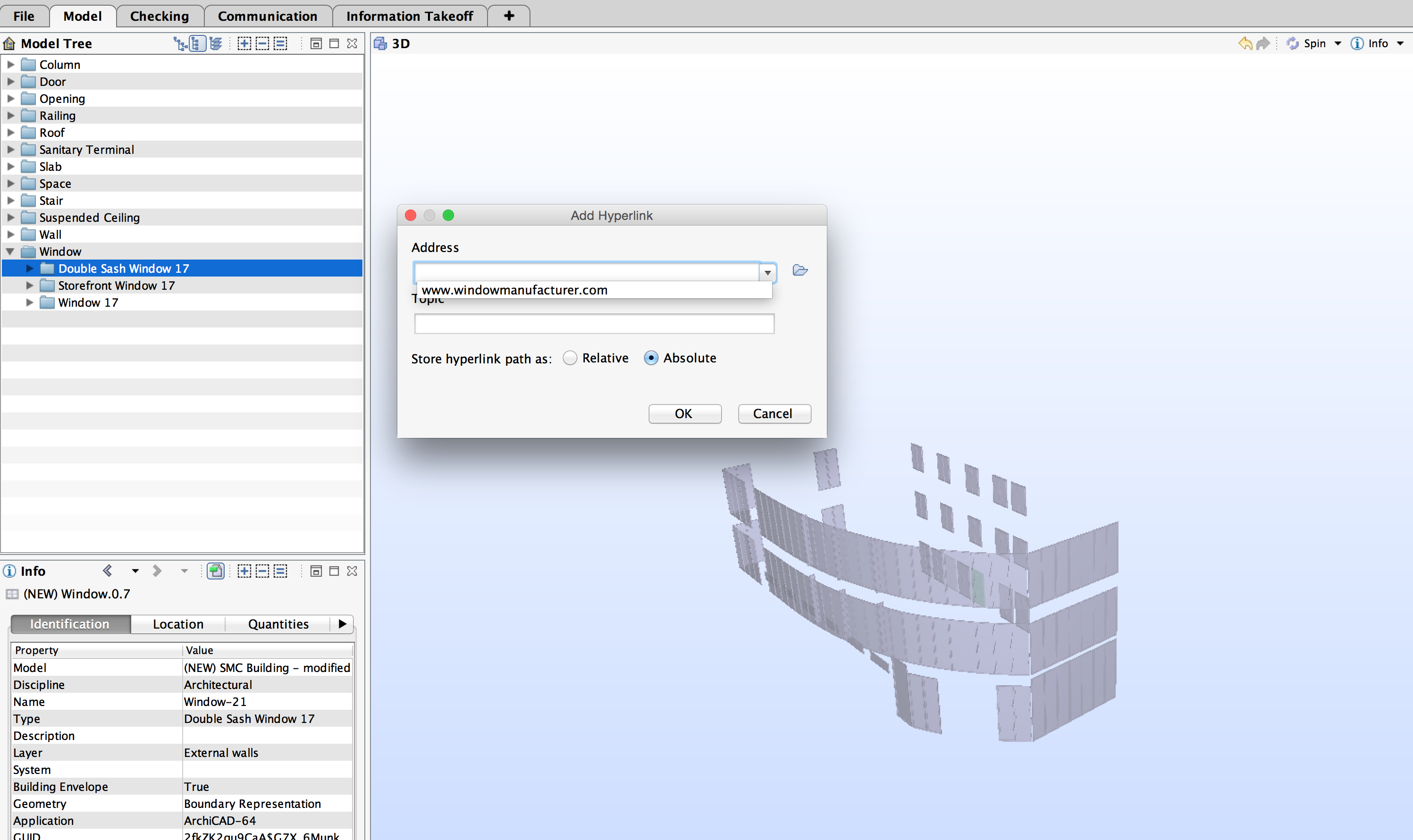
Task: Select the Absolute hyperlink path option
Action: pos(652,358)
